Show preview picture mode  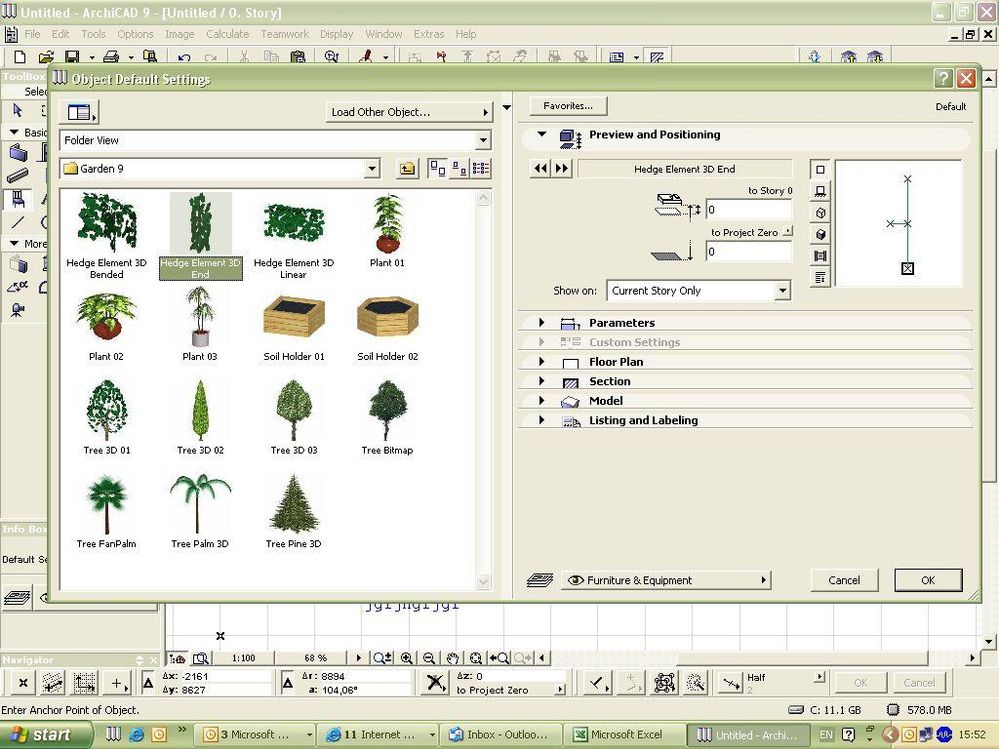pos(820,256)
